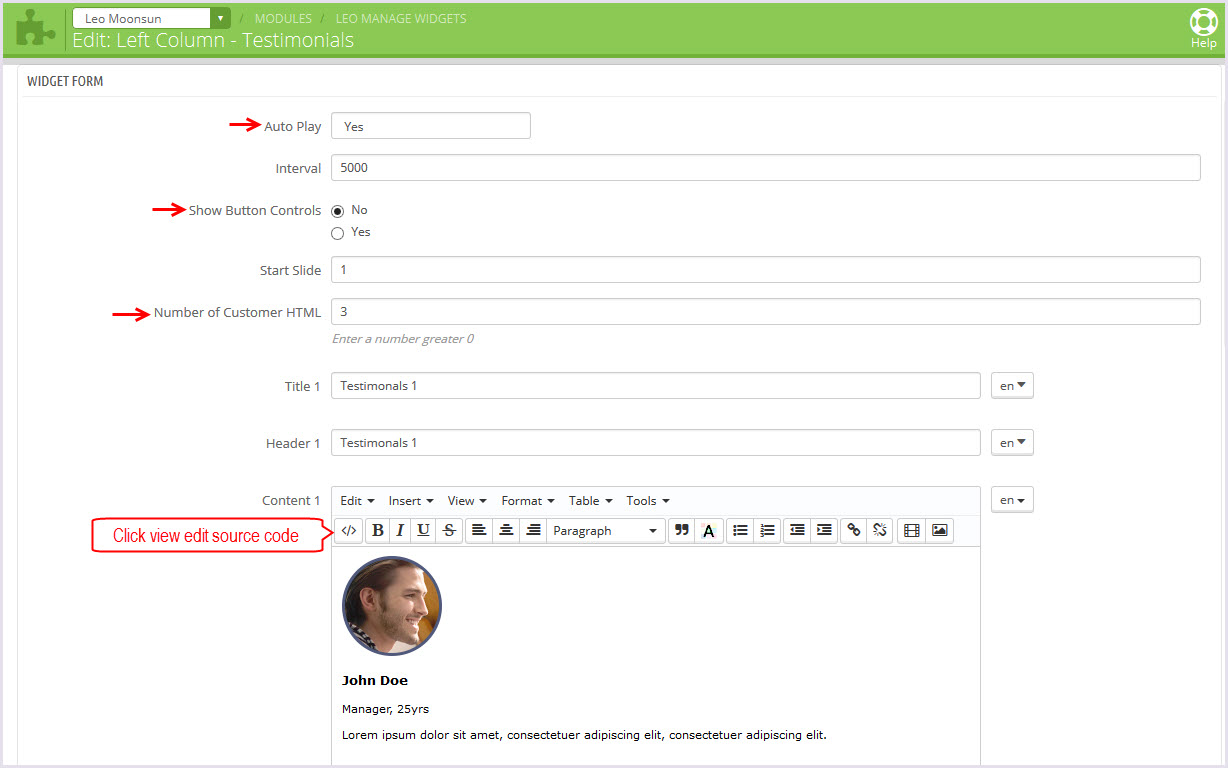Click the green puzzle module icon
Viewport: 1228px width, 768px height.
tap(36, 28)
